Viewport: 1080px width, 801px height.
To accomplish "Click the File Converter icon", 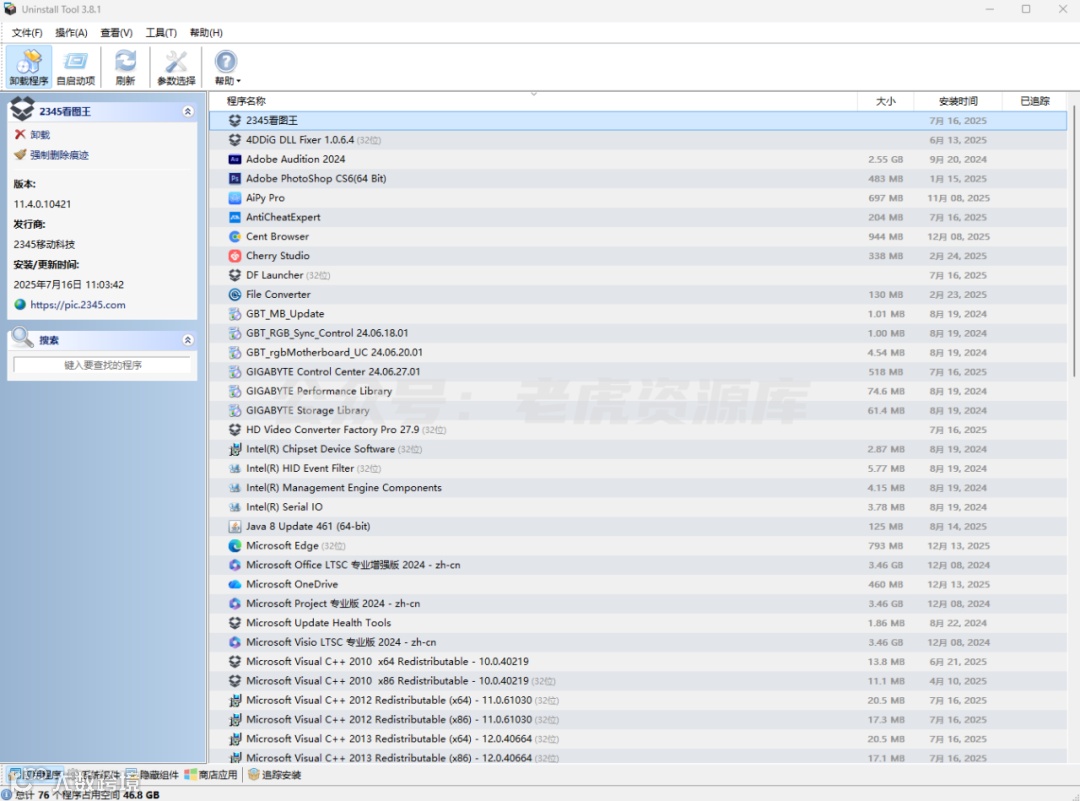I will click(x=235, y=294).
